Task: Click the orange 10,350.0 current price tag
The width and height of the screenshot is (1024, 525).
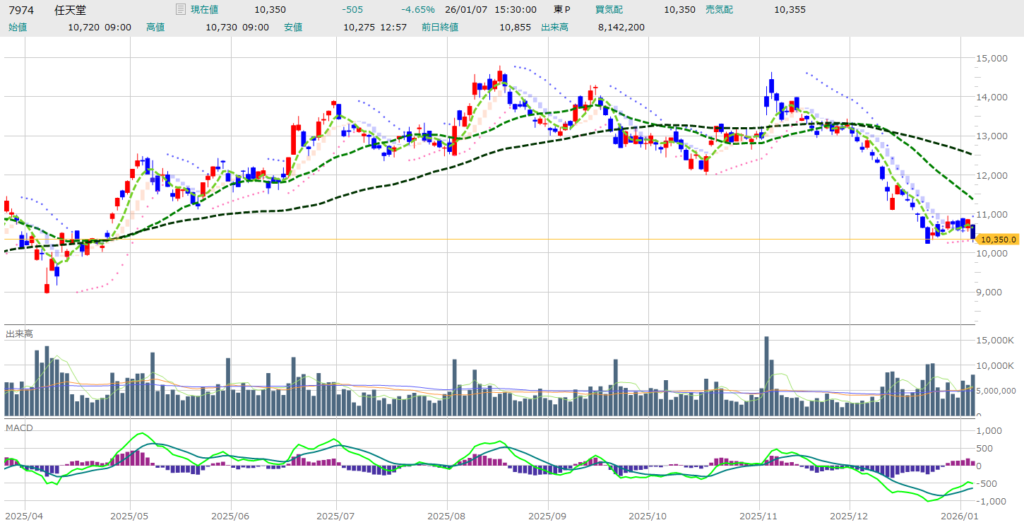Action: pos(998,239)
